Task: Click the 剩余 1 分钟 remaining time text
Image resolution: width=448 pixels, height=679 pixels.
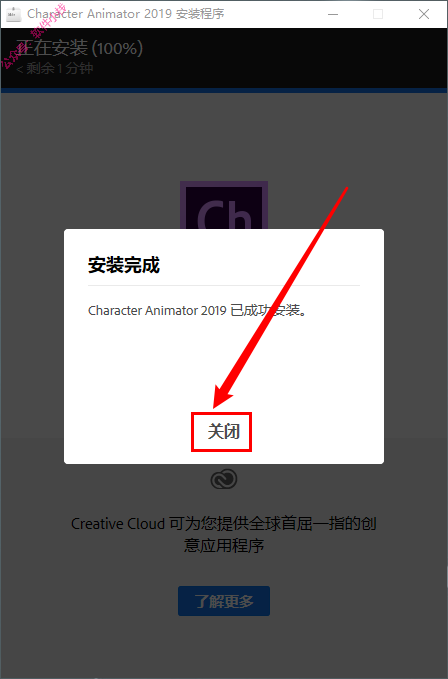Action: tap(55, 68)
